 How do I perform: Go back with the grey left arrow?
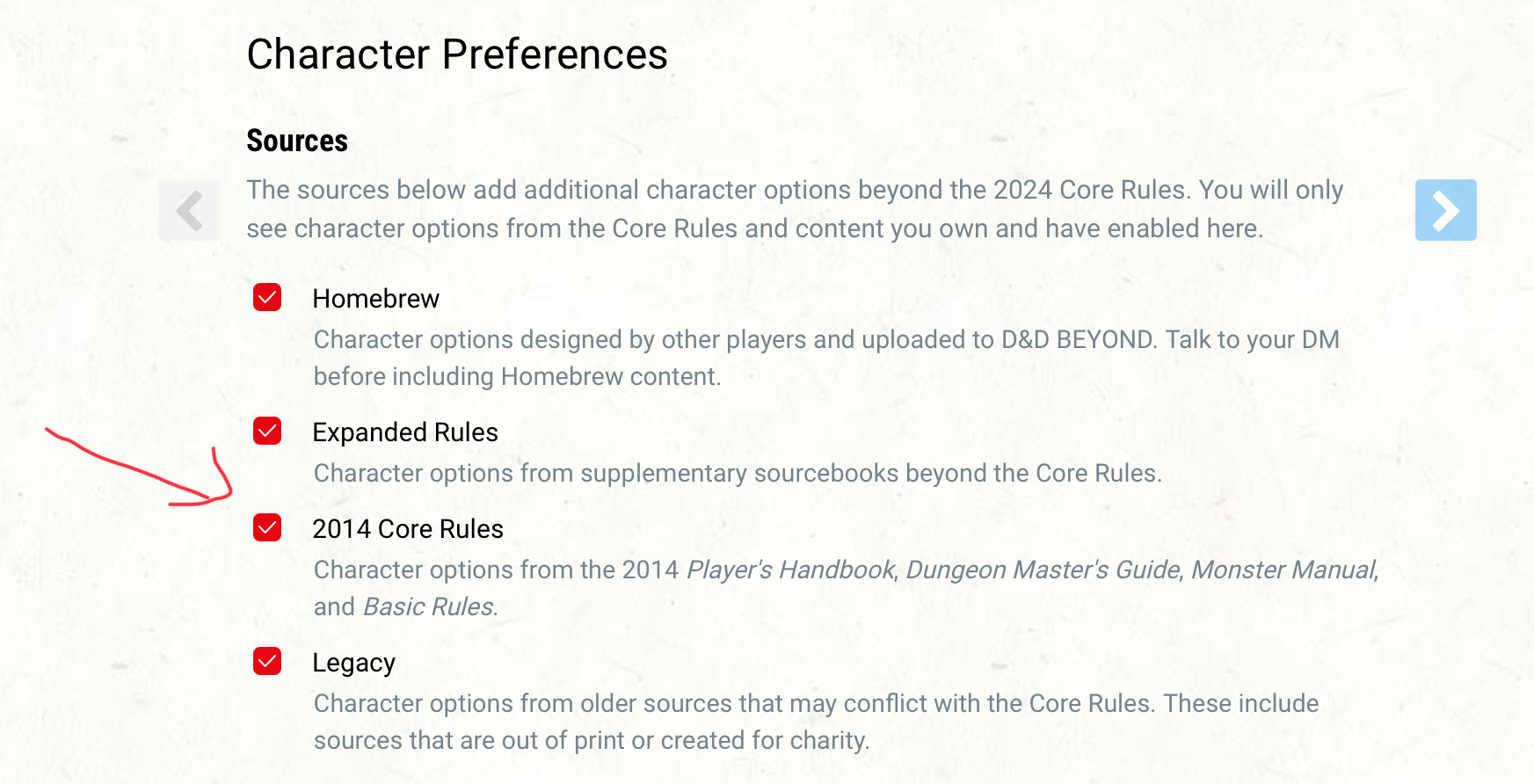pyautogui.click(x=189, y=210)
